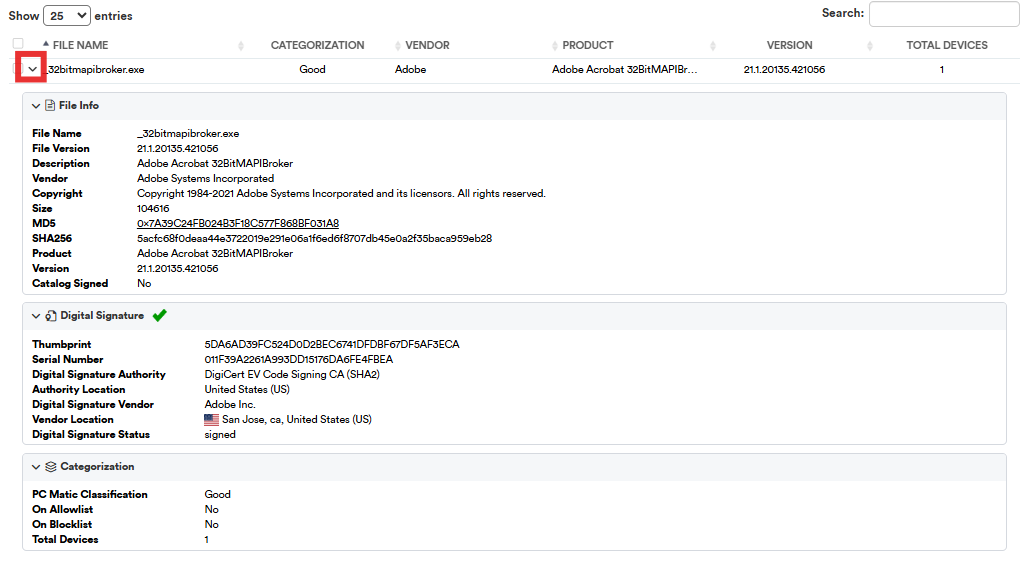Screen dimensions: 1026x561
Task: Click the Digital Signature Status value signed
Action: click(220, 435)
